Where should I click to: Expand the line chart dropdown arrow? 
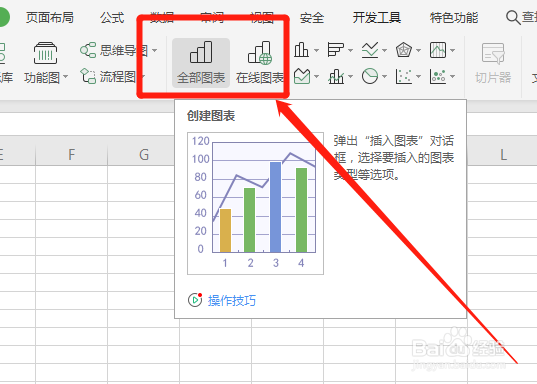[384, 50]
